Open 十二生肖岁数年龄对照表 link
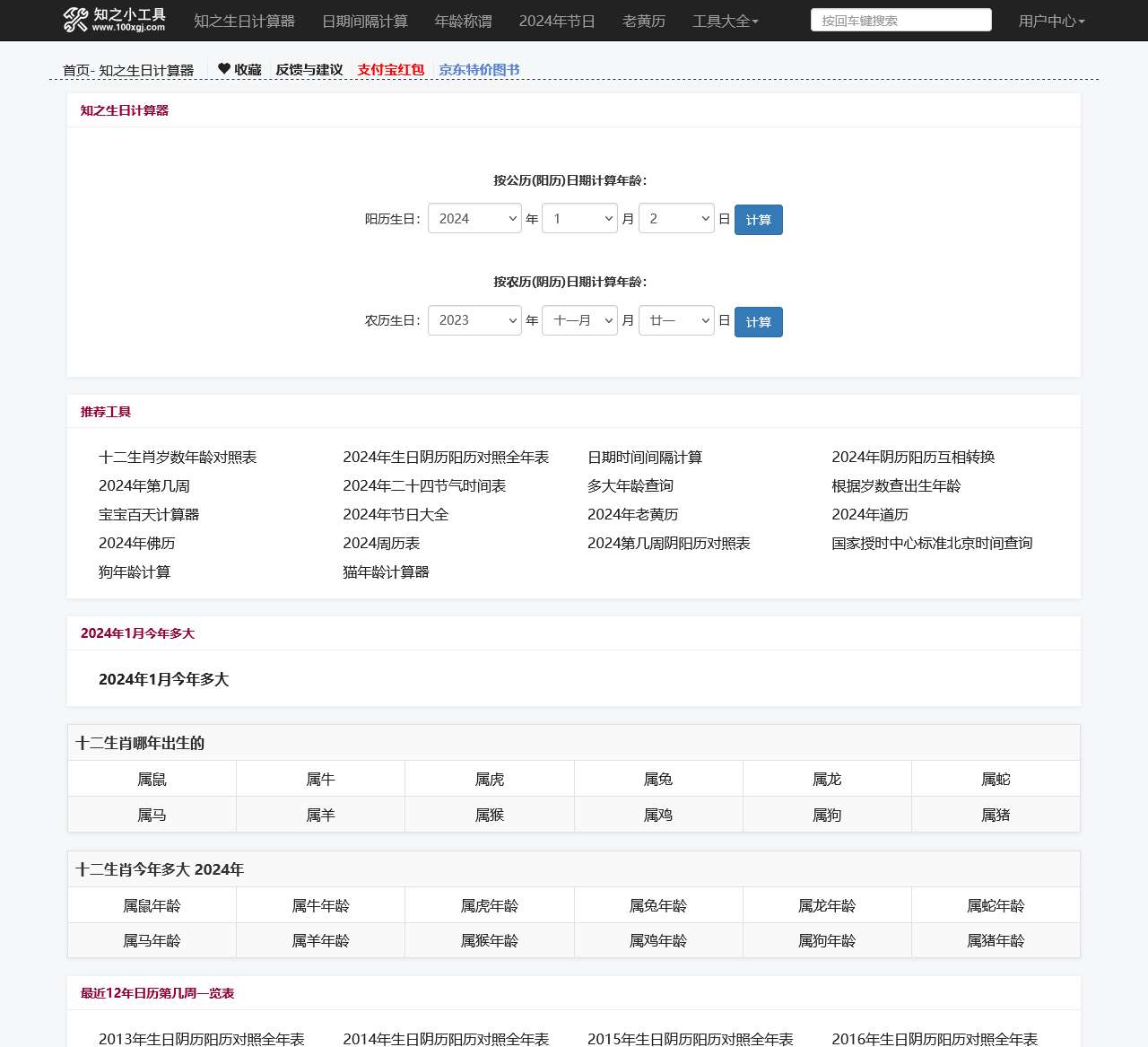The width and height of the screenshot is (1148, 1047). coord(178,457)
